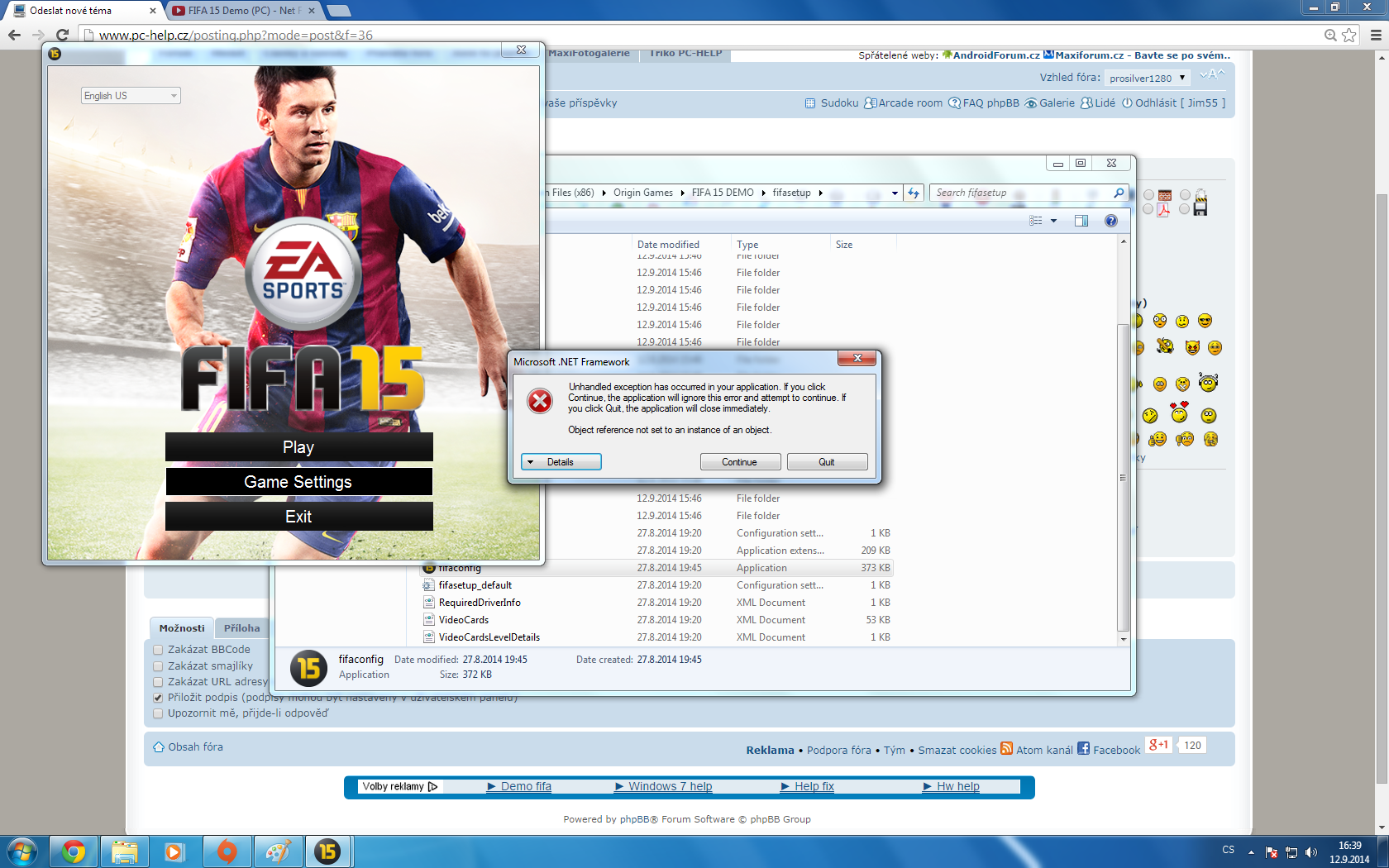Uncheck the Přiložit podpis checkbox
1389x868 pixels.
click(158, 698)
